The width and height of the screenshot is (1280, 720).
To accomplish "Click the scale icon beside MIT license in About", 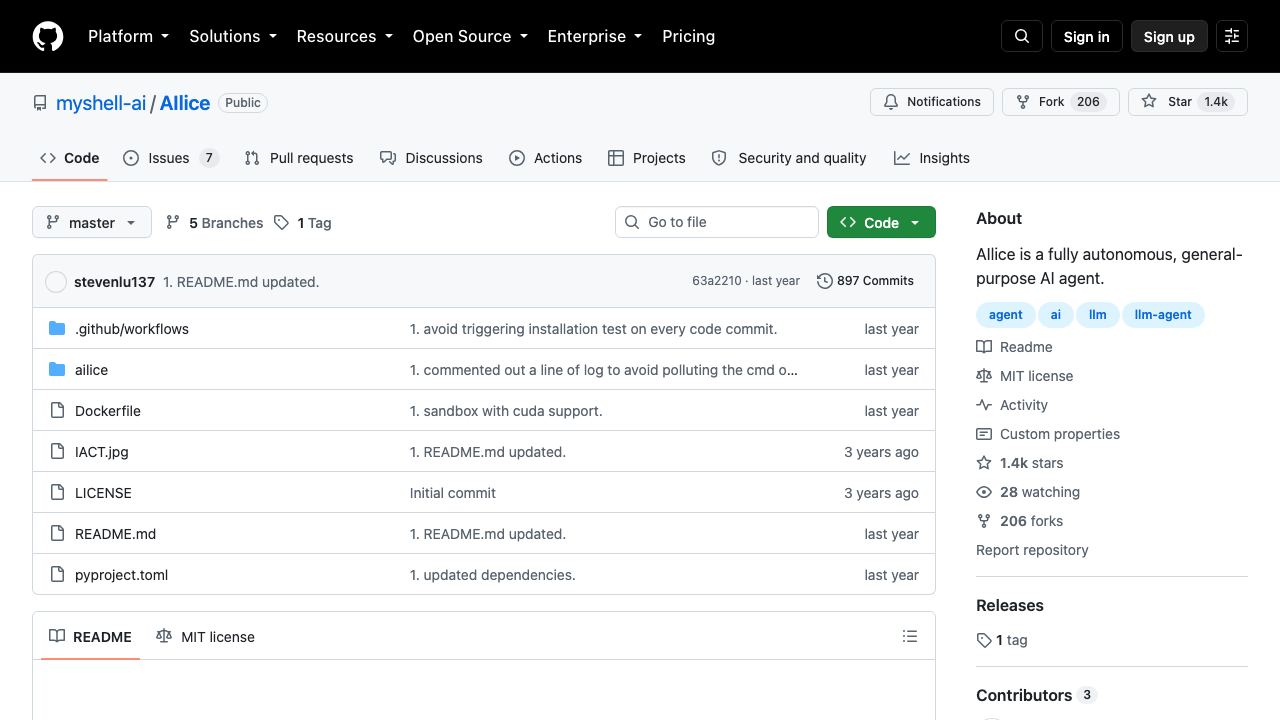I will pos(984,376).
